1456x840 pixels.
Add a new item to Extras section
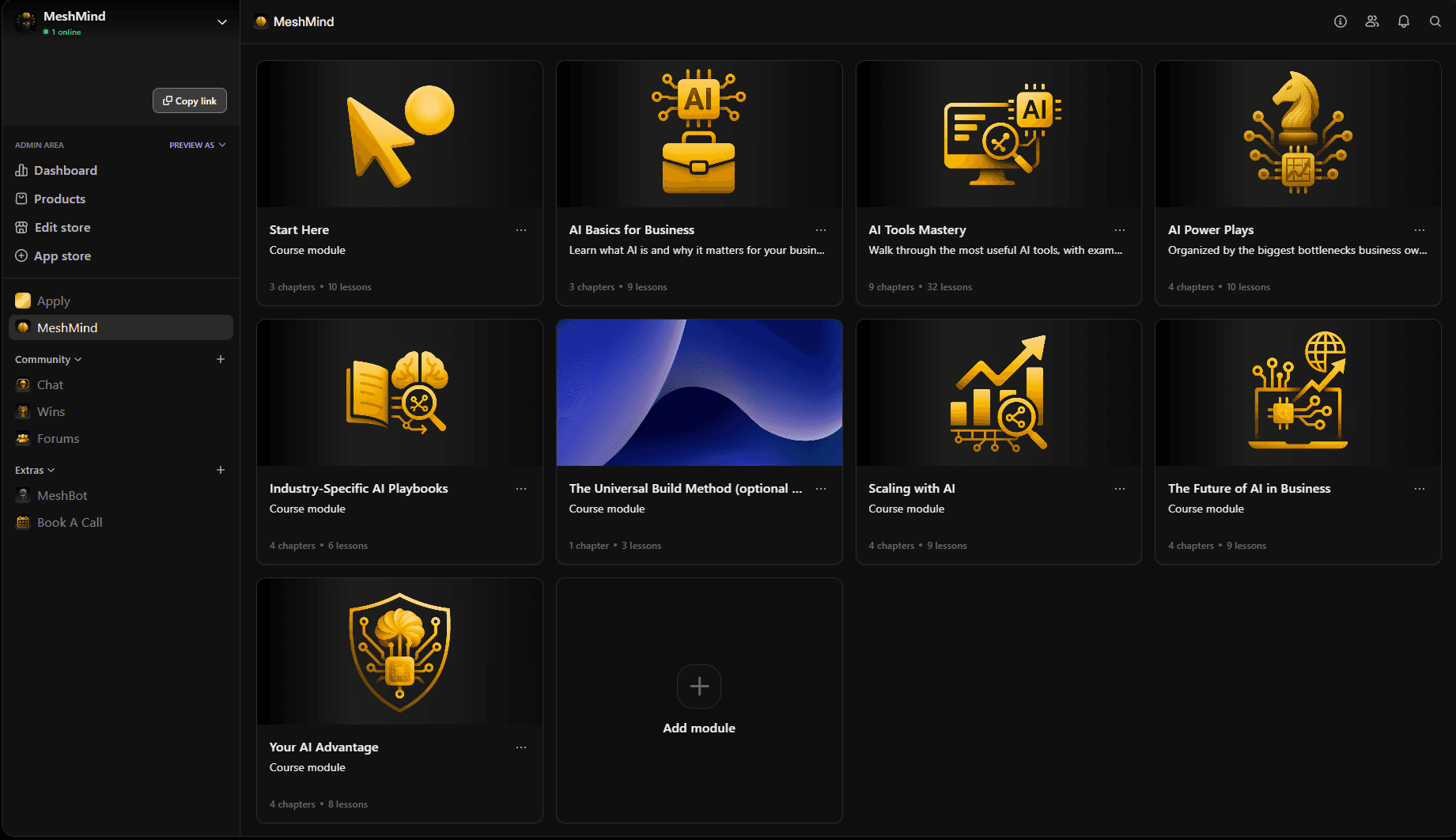[221, 470]
